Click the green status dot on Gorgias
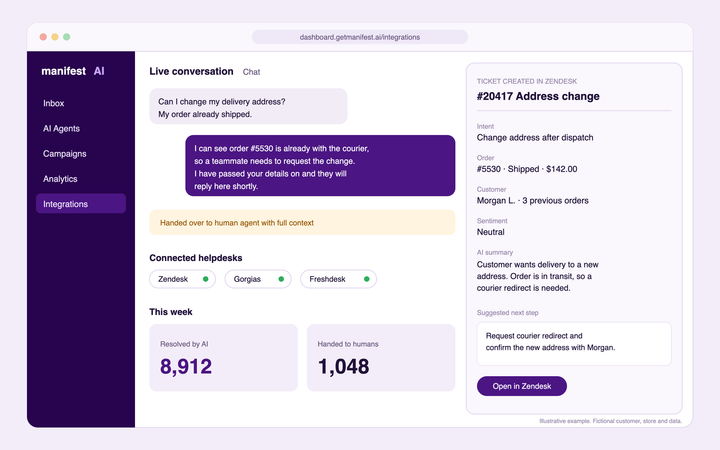 281,279
